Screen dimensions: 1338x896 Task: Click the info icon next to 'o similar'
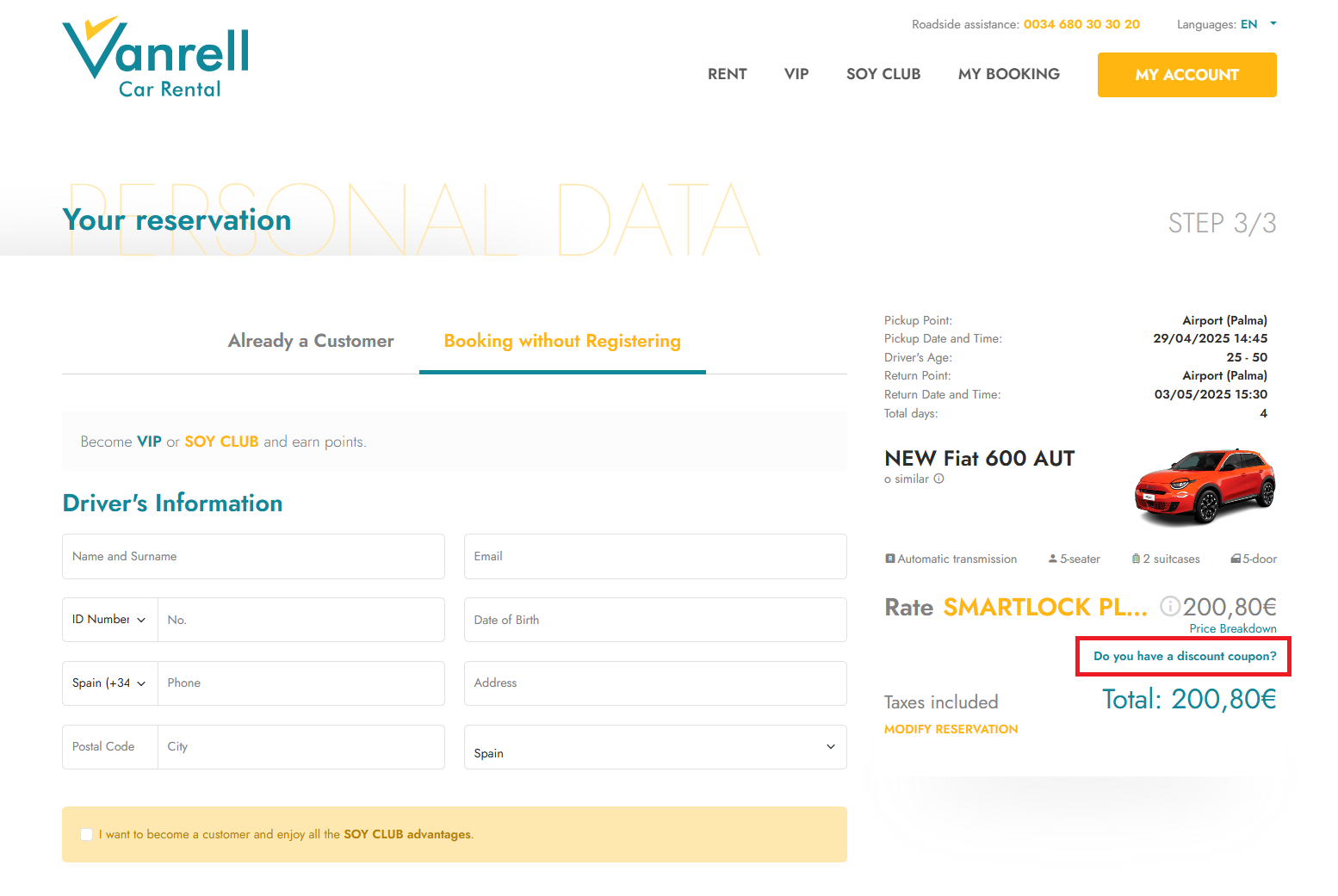[x=938, y=479]
